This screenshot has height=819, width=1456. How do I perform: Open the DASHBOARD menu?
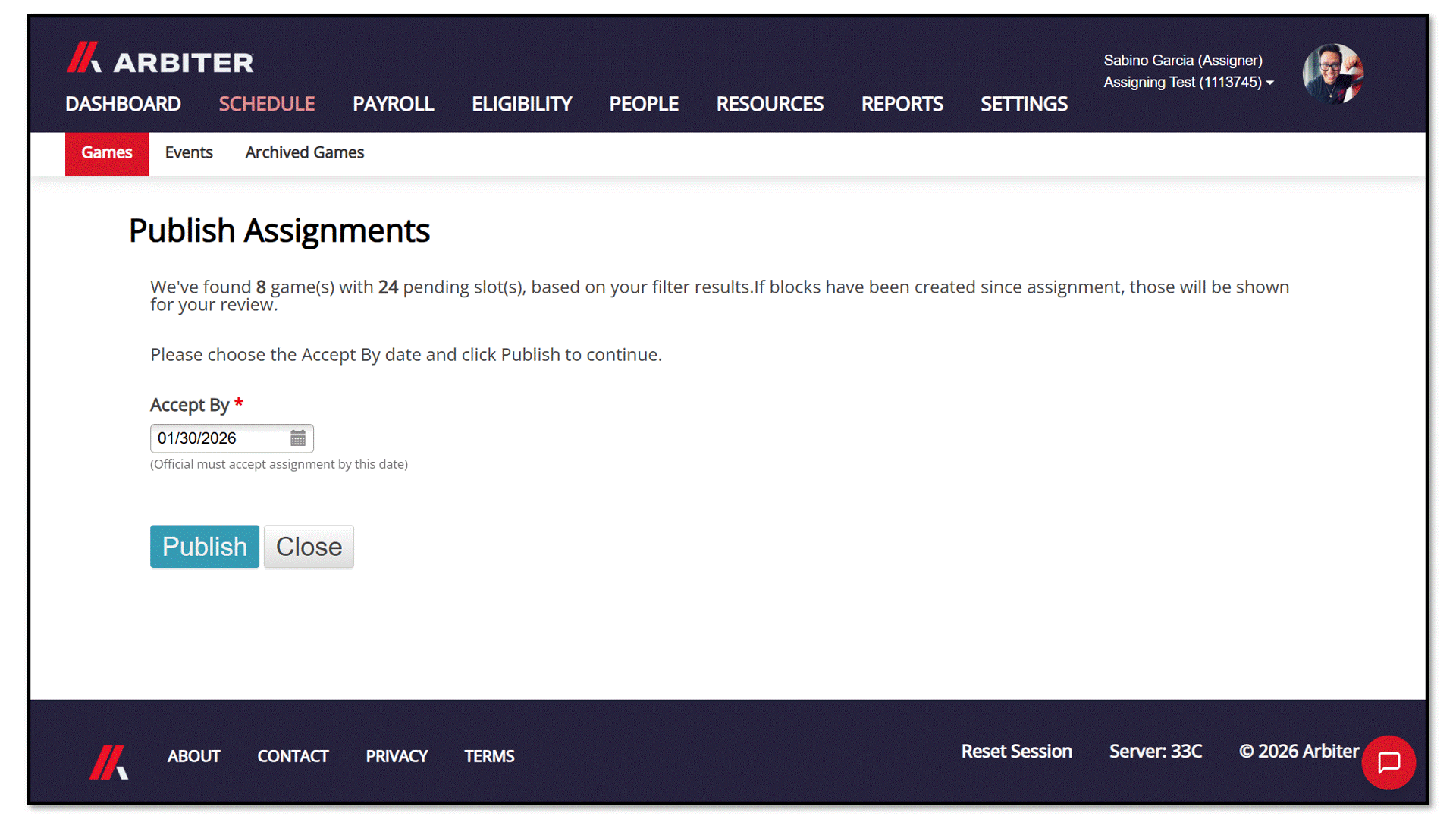point(123,104)
